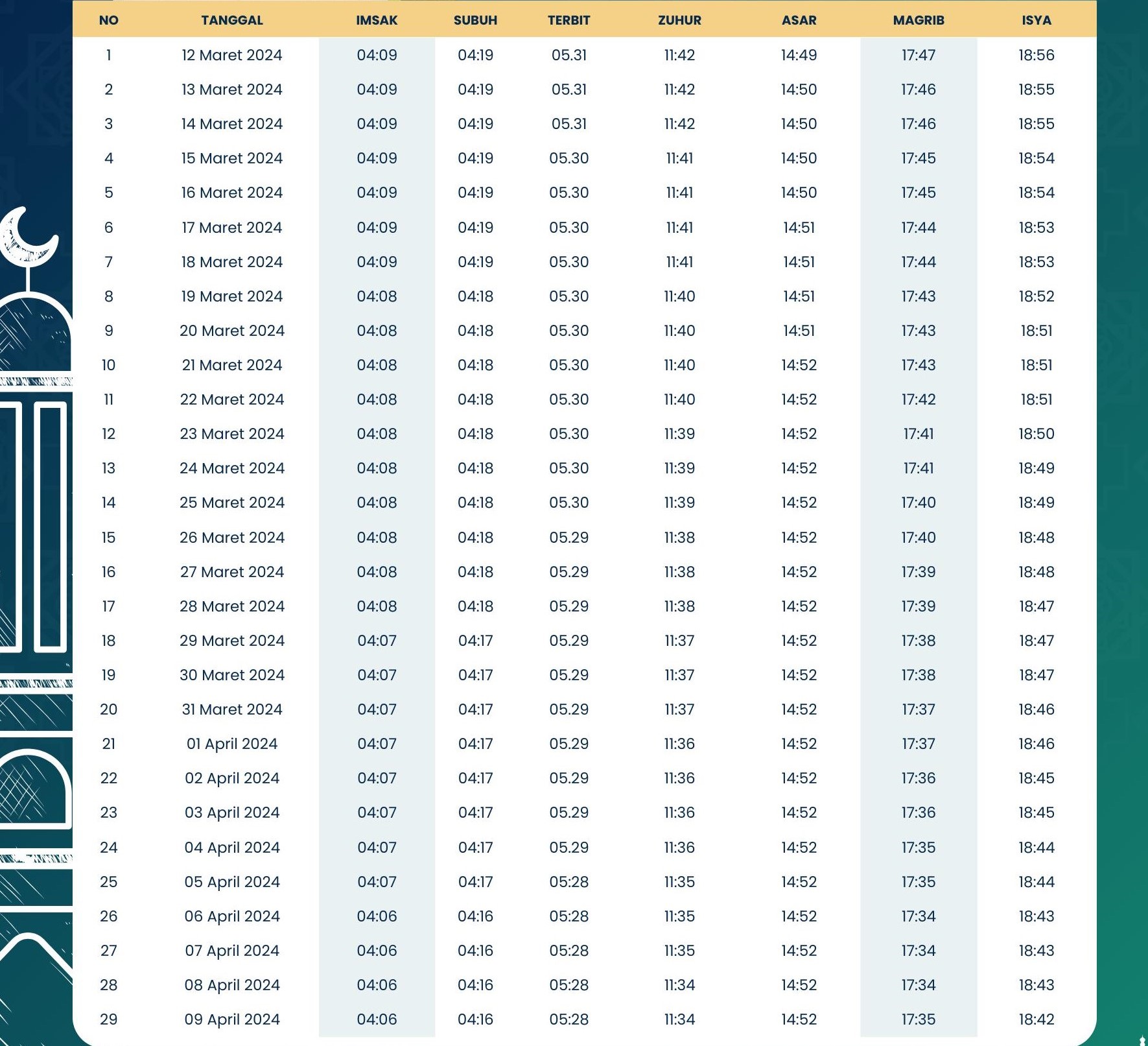Screen dimensions: 1148x1046
Task: Click the NO column header
Action: pyautogui.click(x=109, y=20)
